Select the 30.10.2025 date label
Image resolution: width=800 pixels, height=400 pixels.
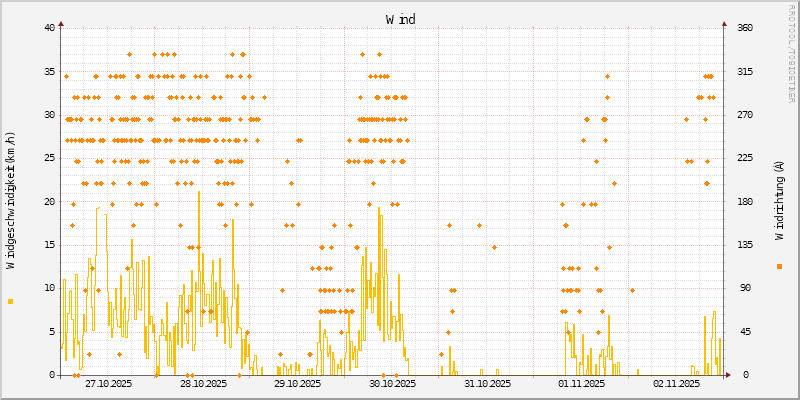(x=392, y=384)
